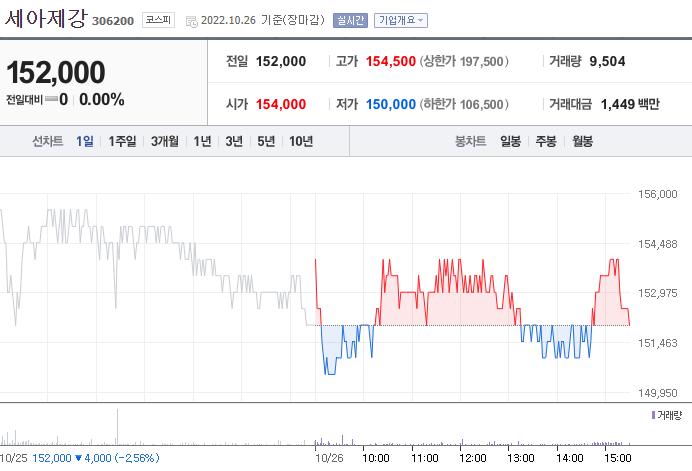The height and width of the screenshot is (471, 692).
Task: Click the 전일 value 152,000
Action: [x=281, y=61]
